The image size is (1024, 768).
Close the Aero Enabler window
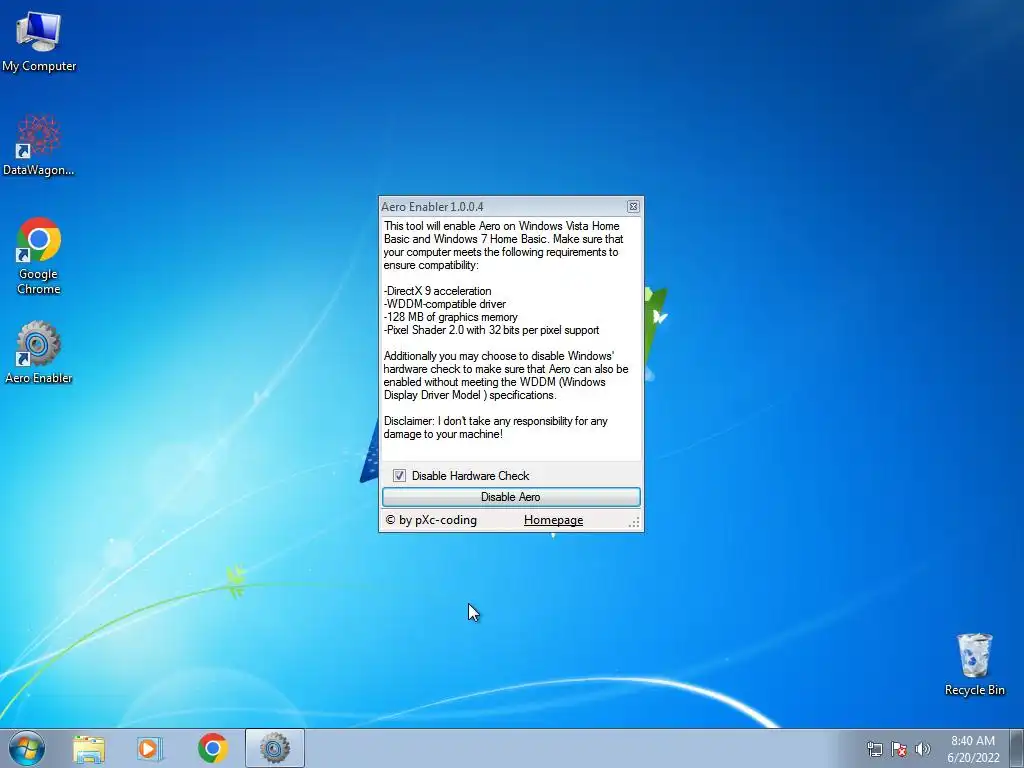[633, 206]
